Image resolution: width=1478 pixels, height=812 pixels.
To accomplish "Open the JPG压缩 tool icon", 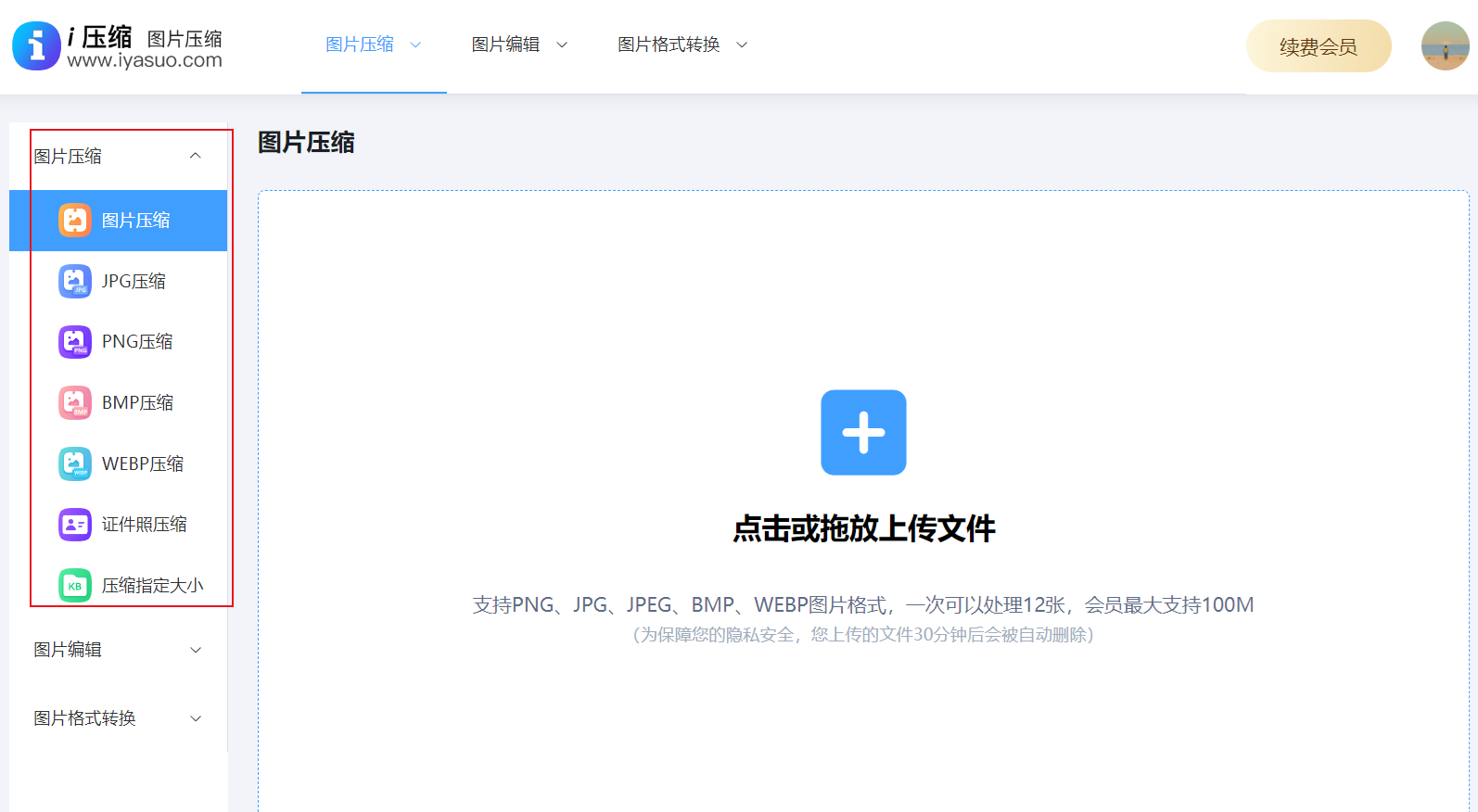I will (x=75, y=282).
